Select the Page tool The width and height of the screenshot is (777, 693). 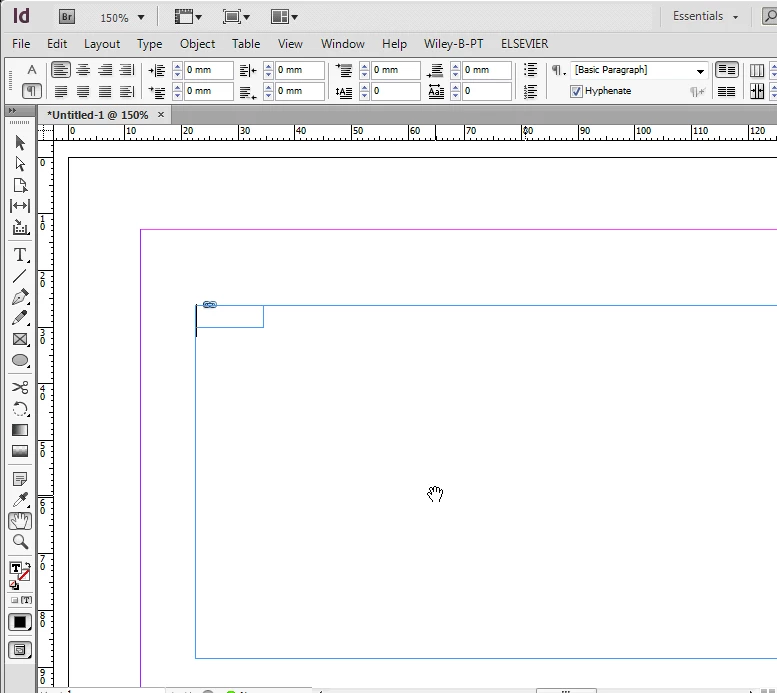(20, 185)
